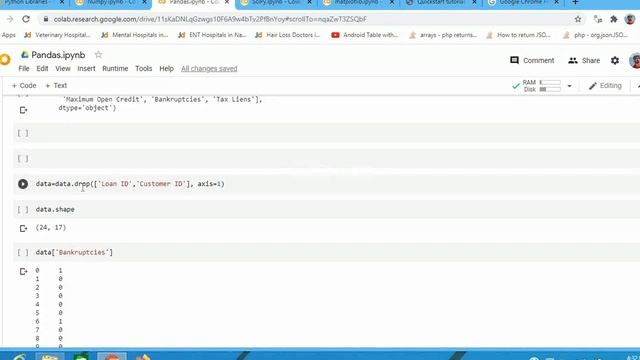The height and width of the screenshot is (360, 640).
Task: Open the How to return JSO bookmark
Action: coord(519,35)
